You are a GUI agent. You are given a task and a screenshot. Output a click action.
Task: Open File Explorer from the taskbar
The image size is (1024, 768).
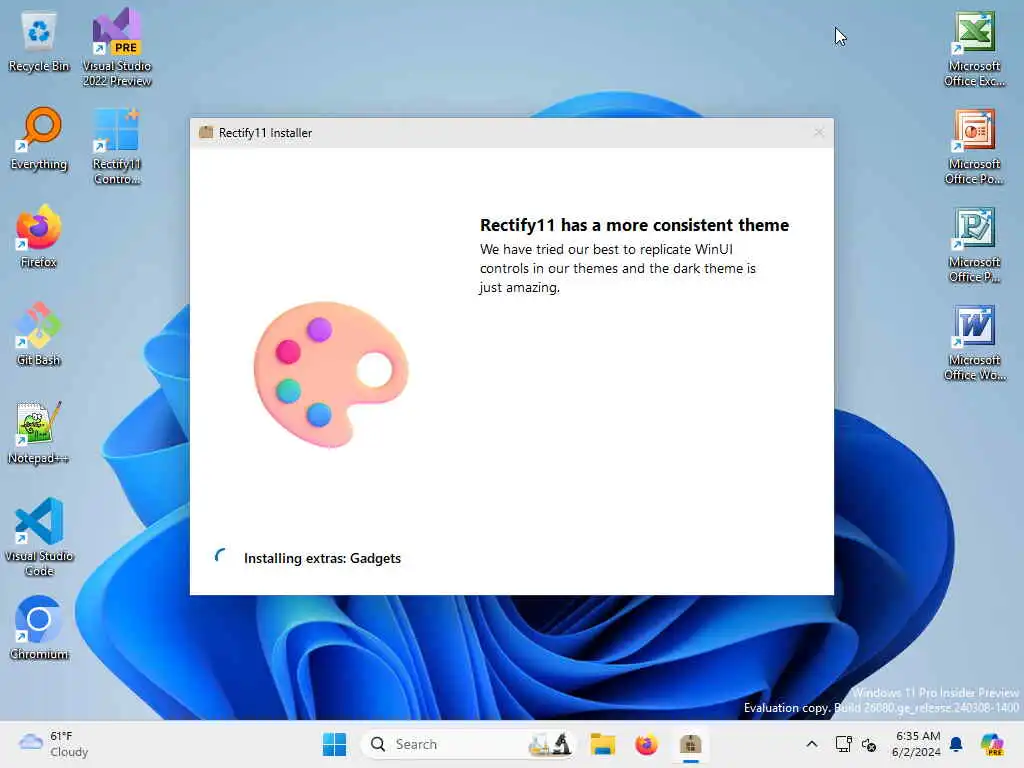point(602,744)
